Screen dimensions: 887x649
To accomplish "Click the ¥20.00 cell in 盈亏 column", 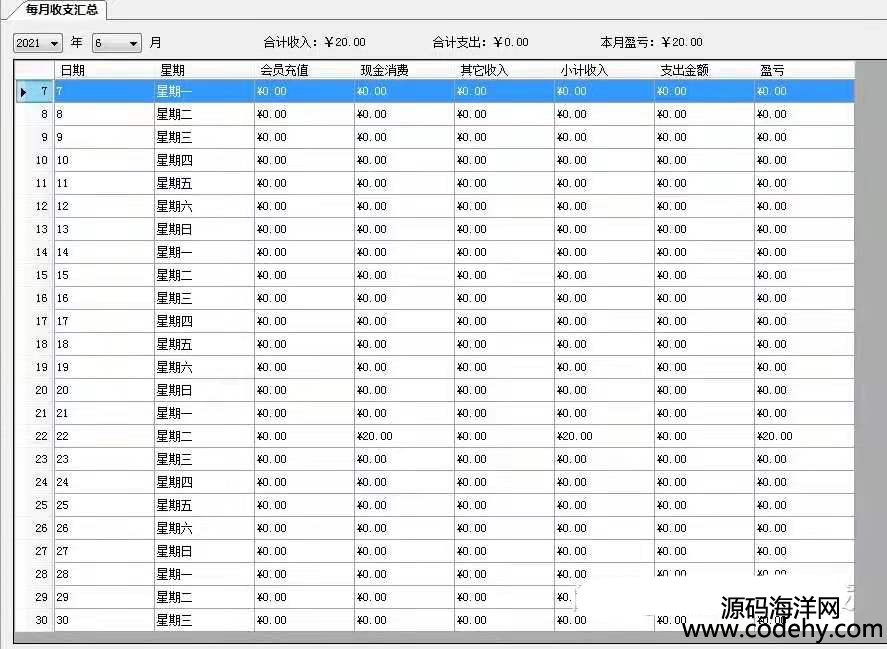I will 804,436.
